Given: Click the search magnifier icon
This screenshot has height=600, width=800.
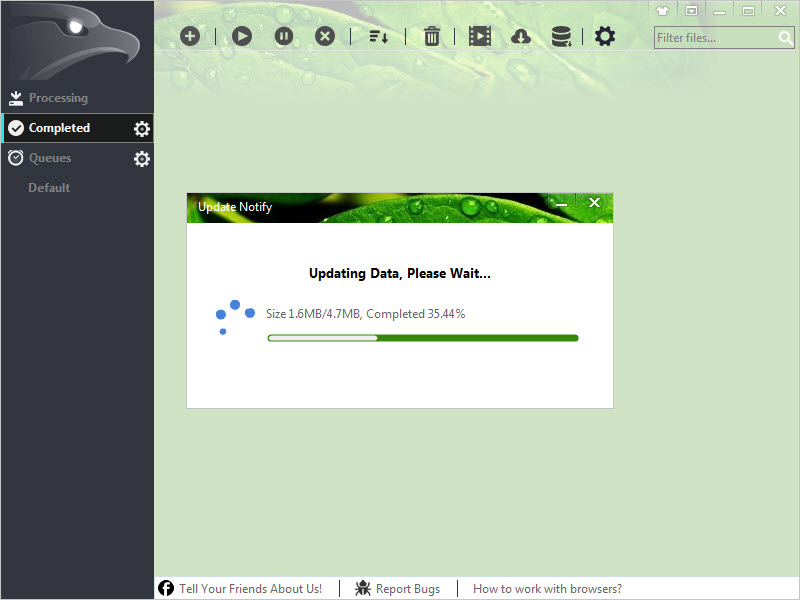Looking at the screenshot, I should pyautogui.click(x=786, y=38).
